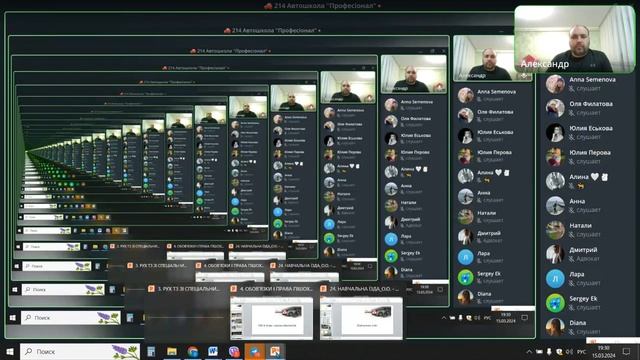Click the PowerPoint icon on the outermost taskbar
640x360 pixels.
(x=275, y=351)
